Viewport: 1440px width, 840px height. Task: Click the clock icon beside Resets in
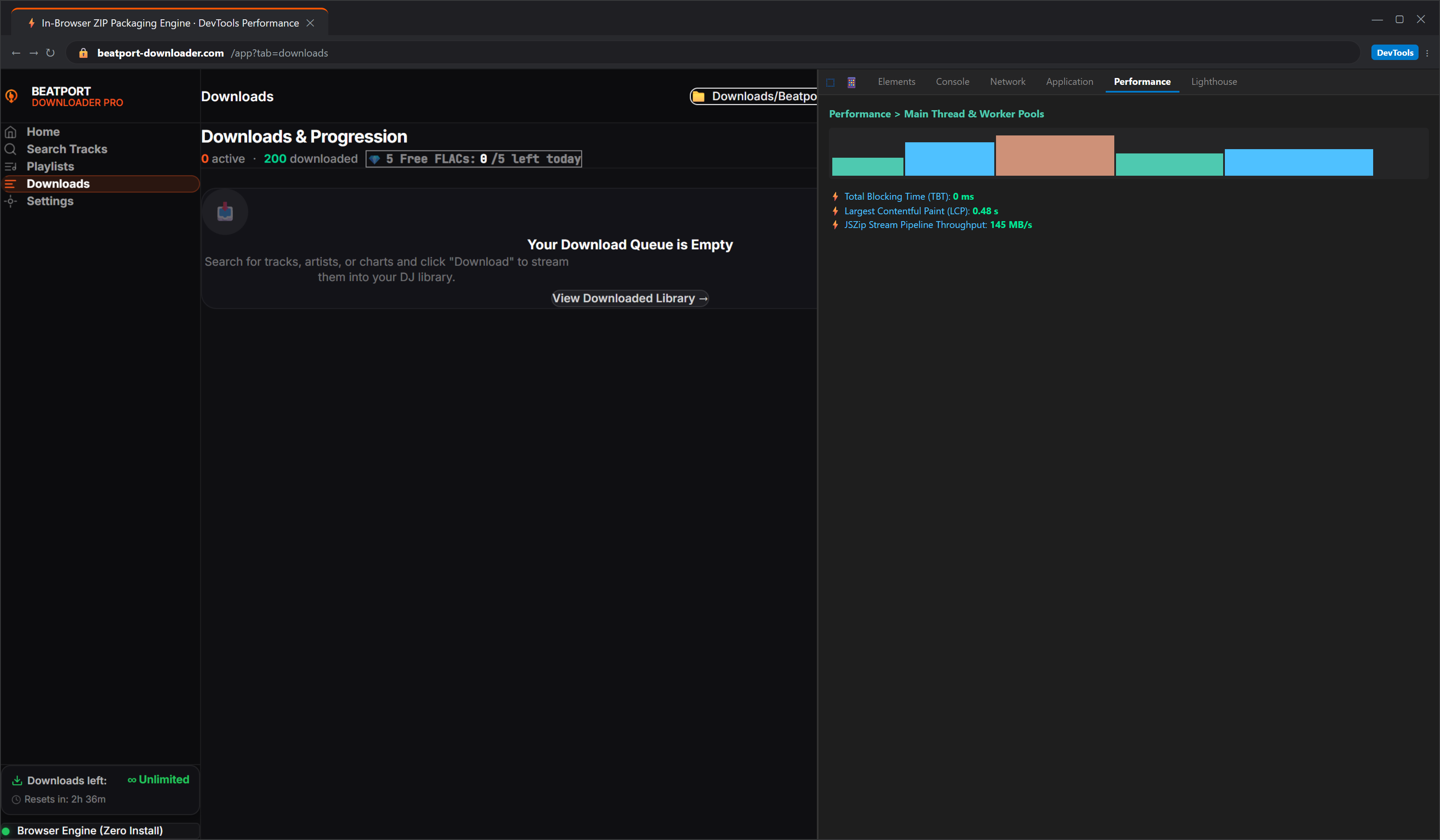click(16, 799)
